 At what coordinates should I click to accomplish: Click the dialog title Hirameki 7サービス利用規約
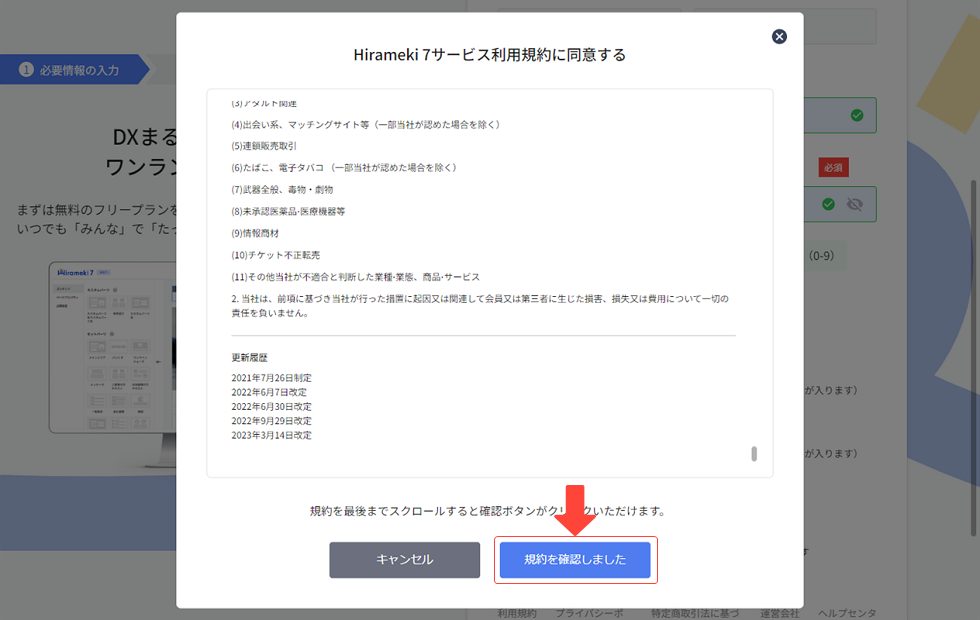click(x=489, y=55)
